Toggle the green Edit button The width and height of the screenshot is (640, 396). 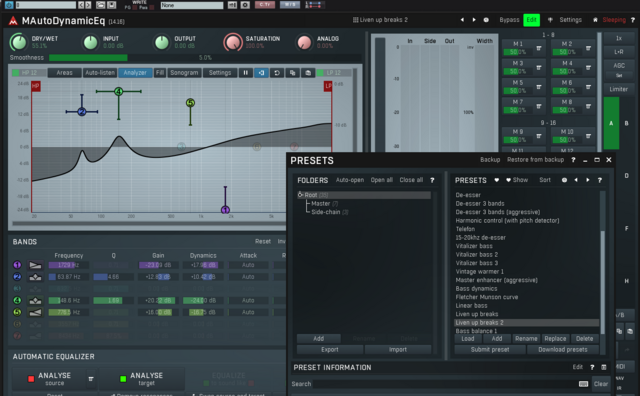531,20
